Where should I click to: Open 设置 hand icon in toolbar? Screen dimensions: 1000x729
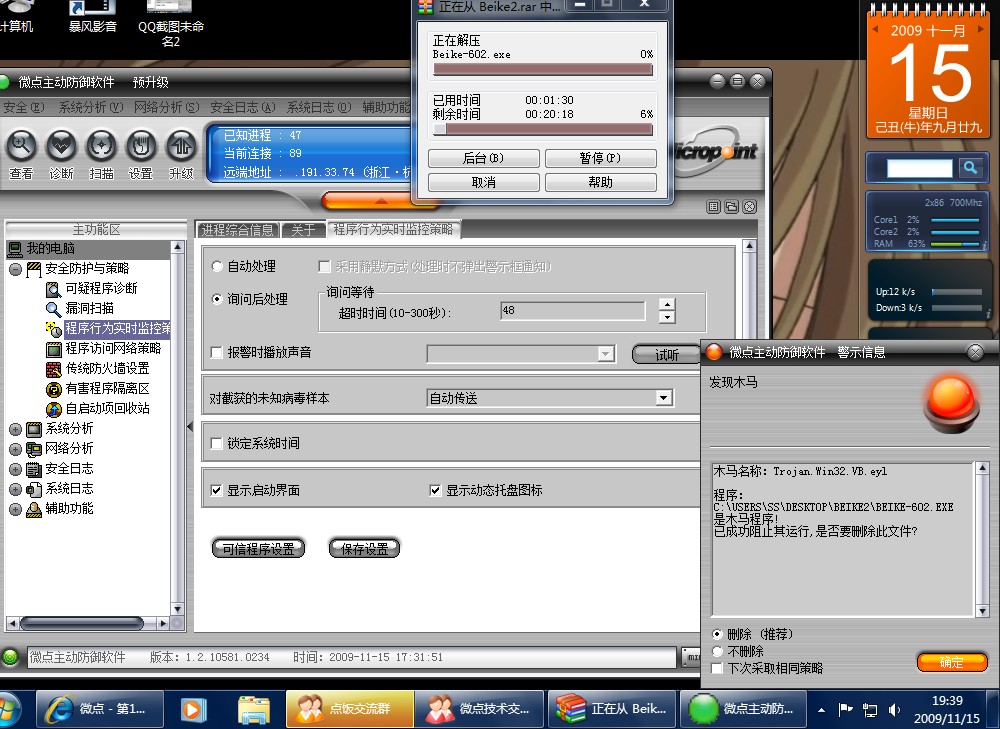tap(141, 146)
